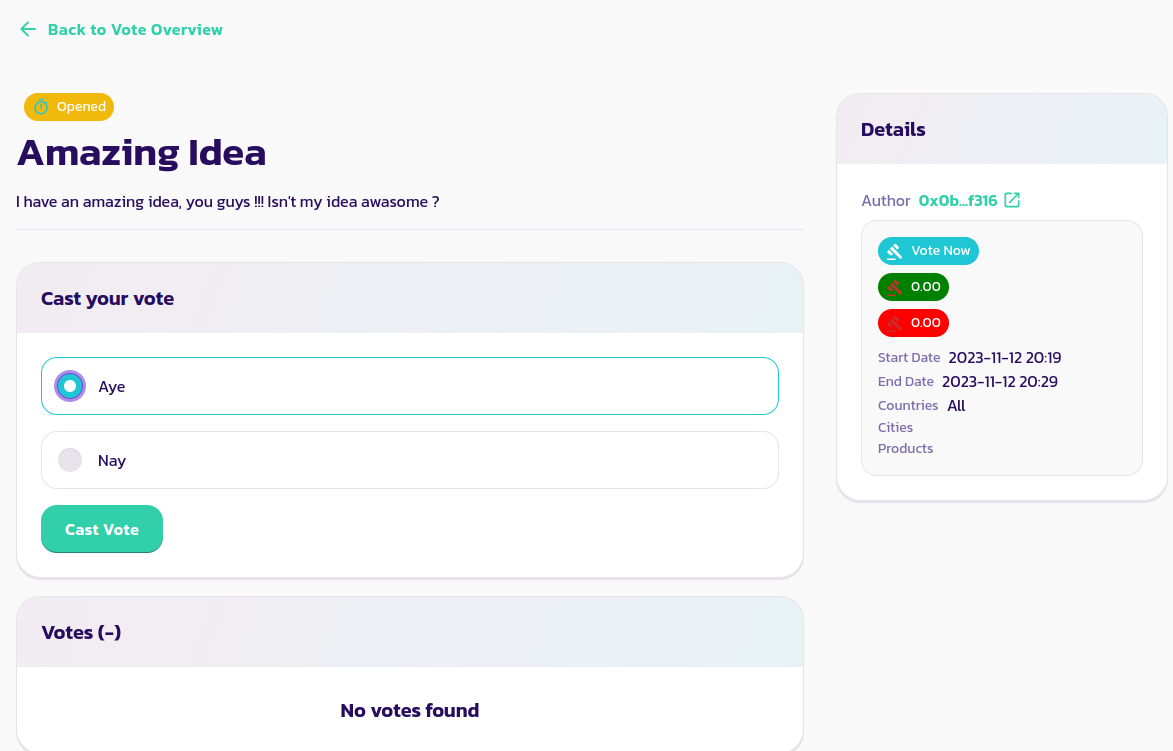
Task: Click the red 0.00 vote count
Action: coord(925,323)
